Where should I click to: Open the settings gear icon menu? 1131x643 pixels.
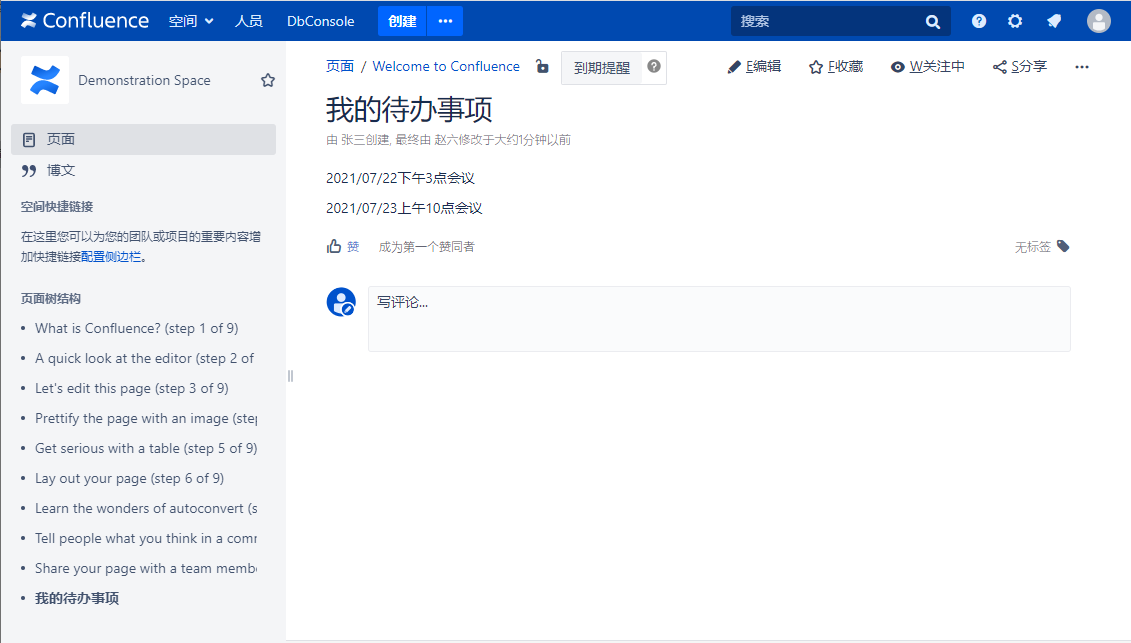coord(1015,21)
